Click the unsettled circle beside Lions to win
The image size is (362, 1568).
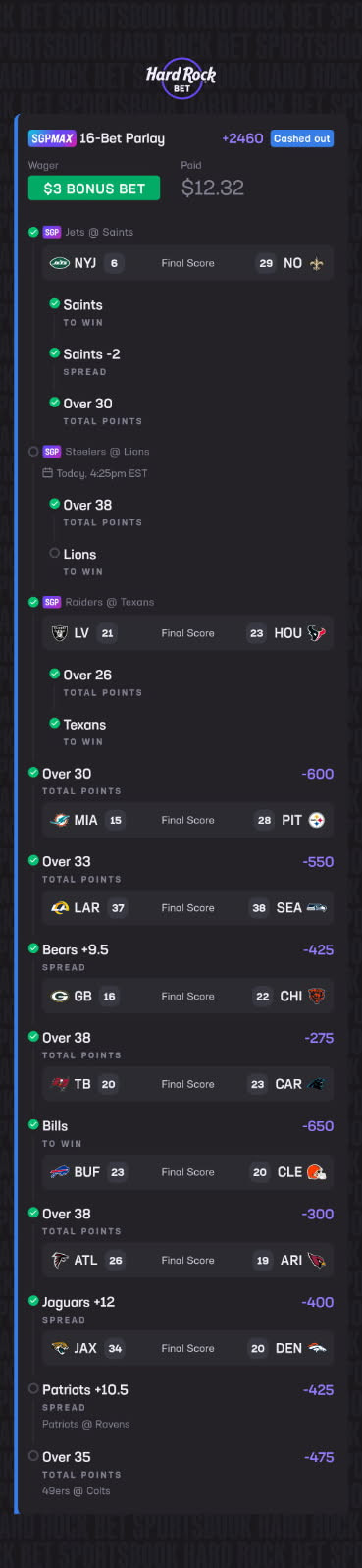[55, 553]
